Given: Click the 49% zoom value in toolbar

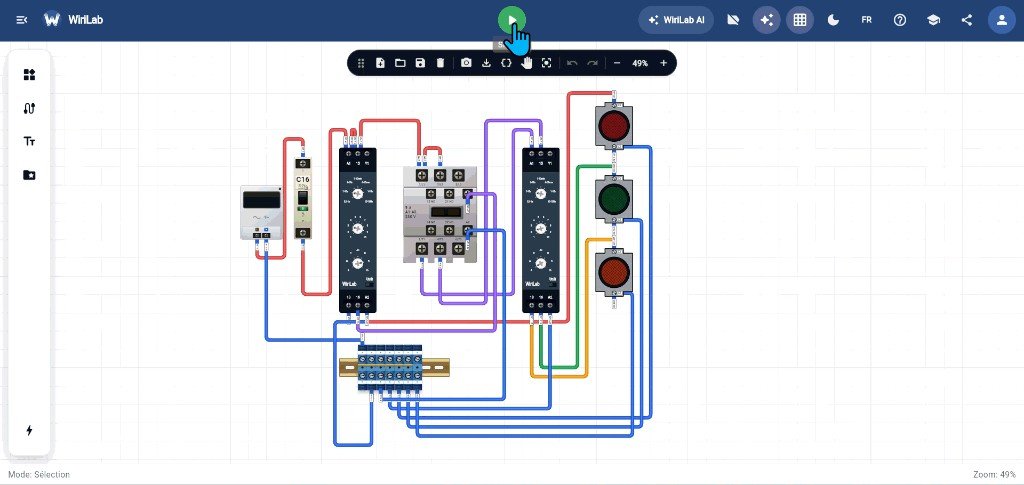Looking at the screenshot, I should (x=640, y=63).
